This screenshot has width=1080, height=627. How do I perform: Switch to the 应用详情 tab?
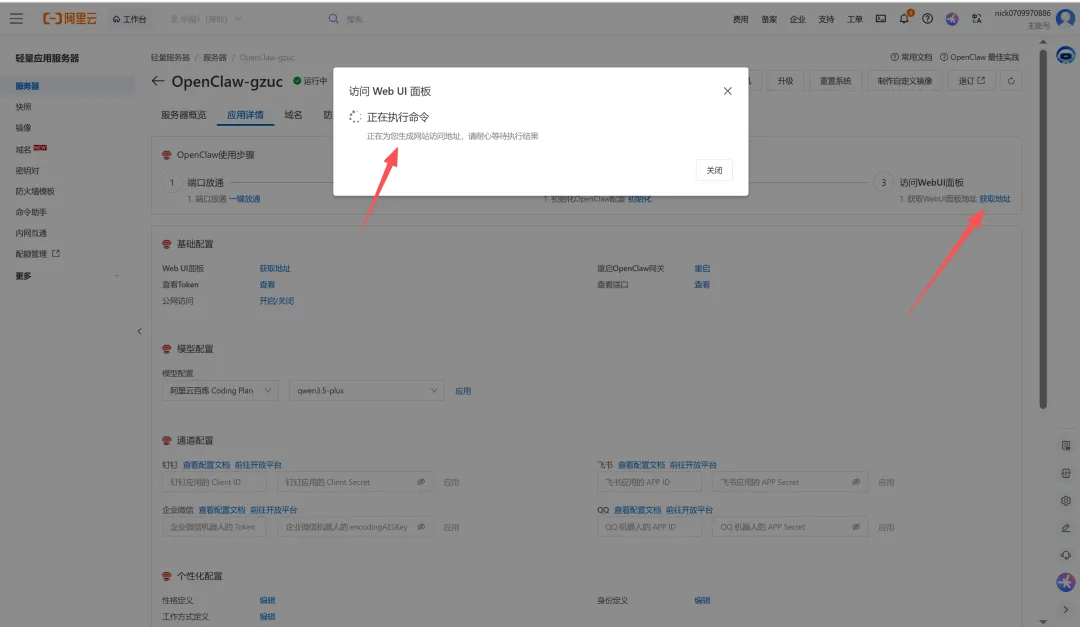245,115
